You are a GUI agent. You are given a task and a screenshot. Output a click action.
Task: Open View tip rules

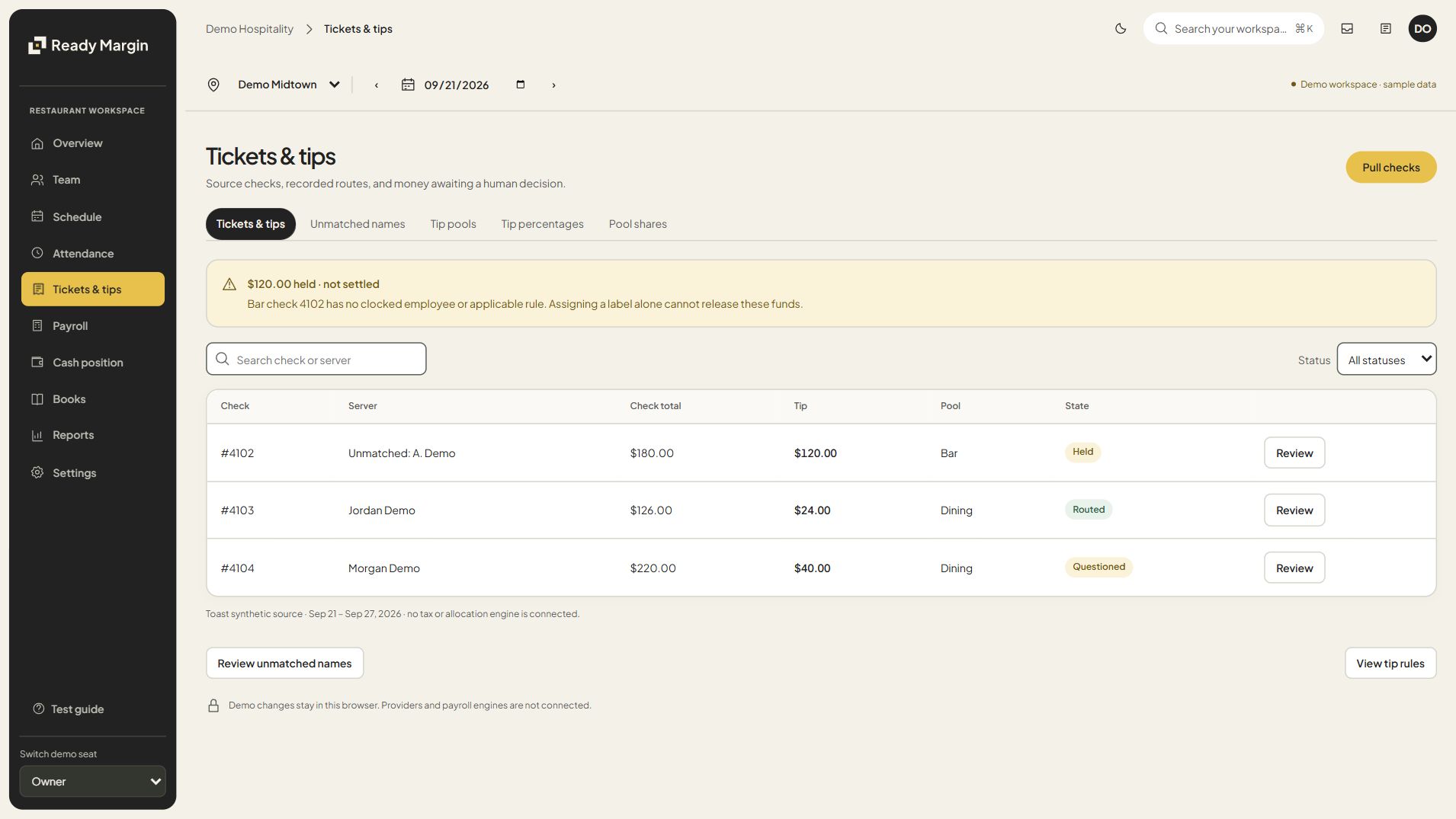coord(1390,663)
